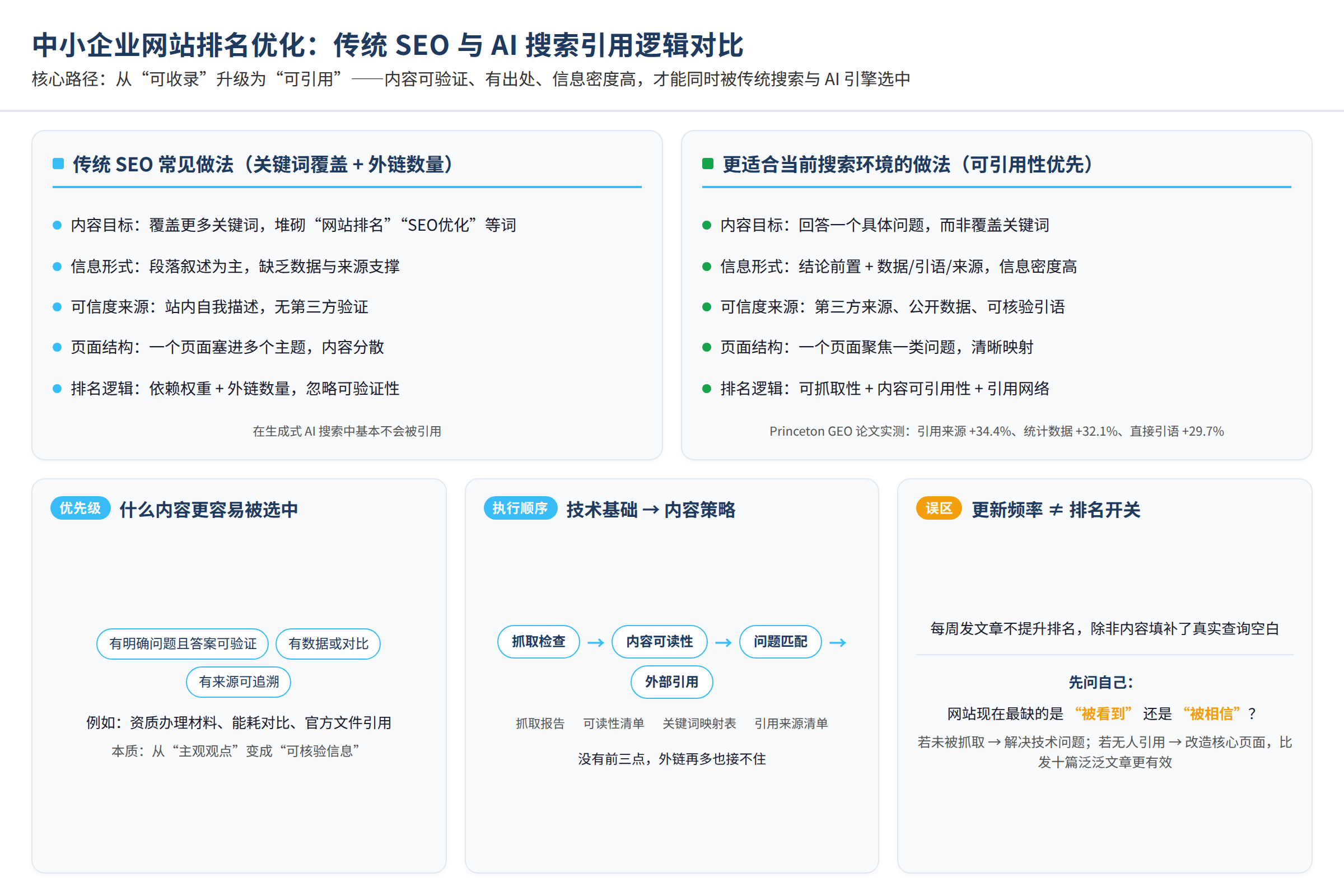This screenshot has height=896, width=1344.
Task: Click the 抓取检查 step pill
Action: coord(538,642)
